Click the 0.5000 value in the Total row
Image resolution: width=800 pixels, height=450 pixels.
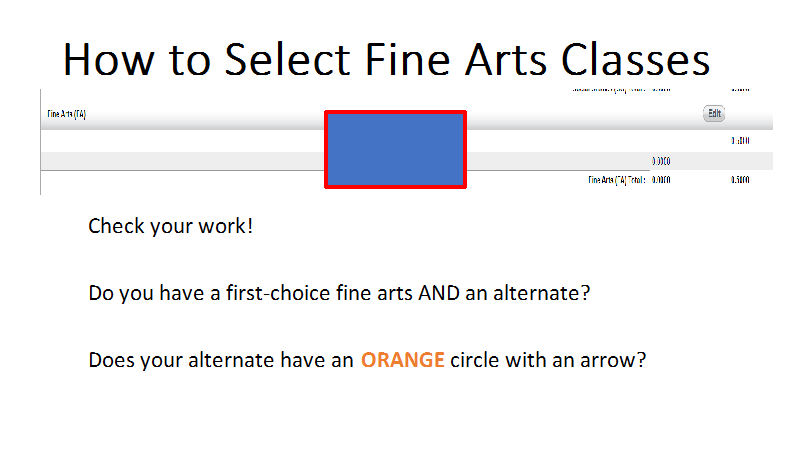point(740,180)
